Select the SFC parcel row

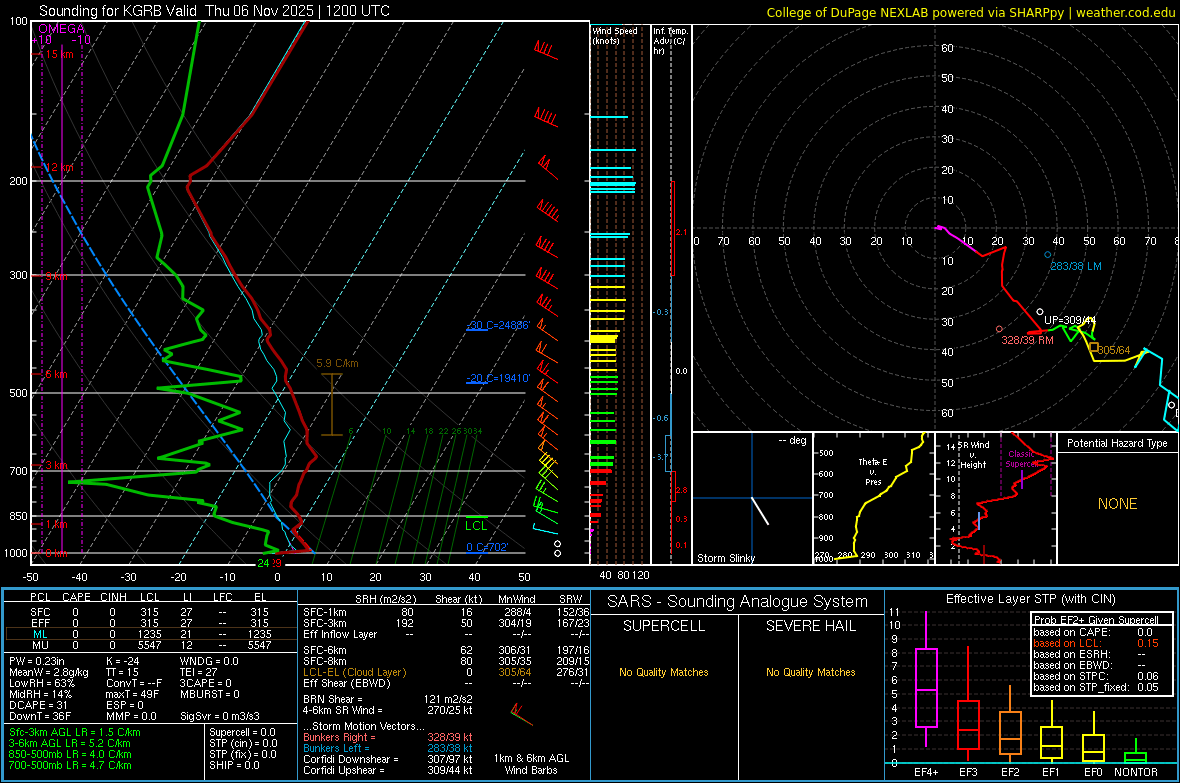151,612
